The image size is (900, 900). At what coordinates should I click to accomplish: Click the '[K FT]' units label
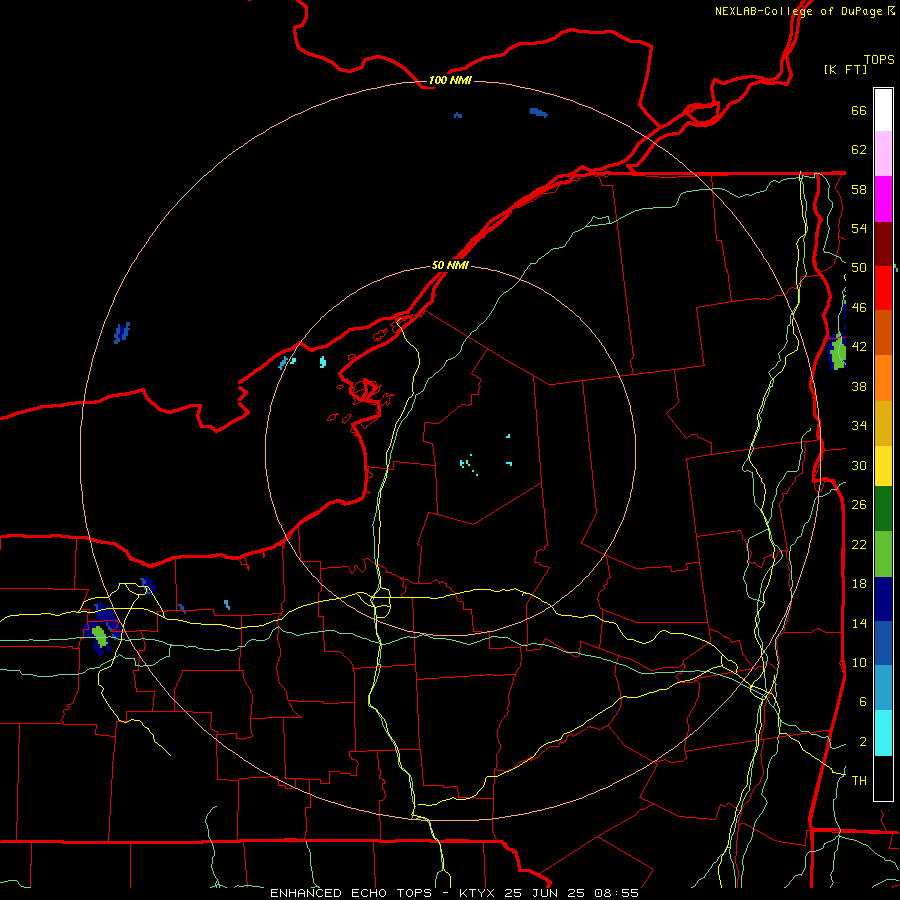845,69
